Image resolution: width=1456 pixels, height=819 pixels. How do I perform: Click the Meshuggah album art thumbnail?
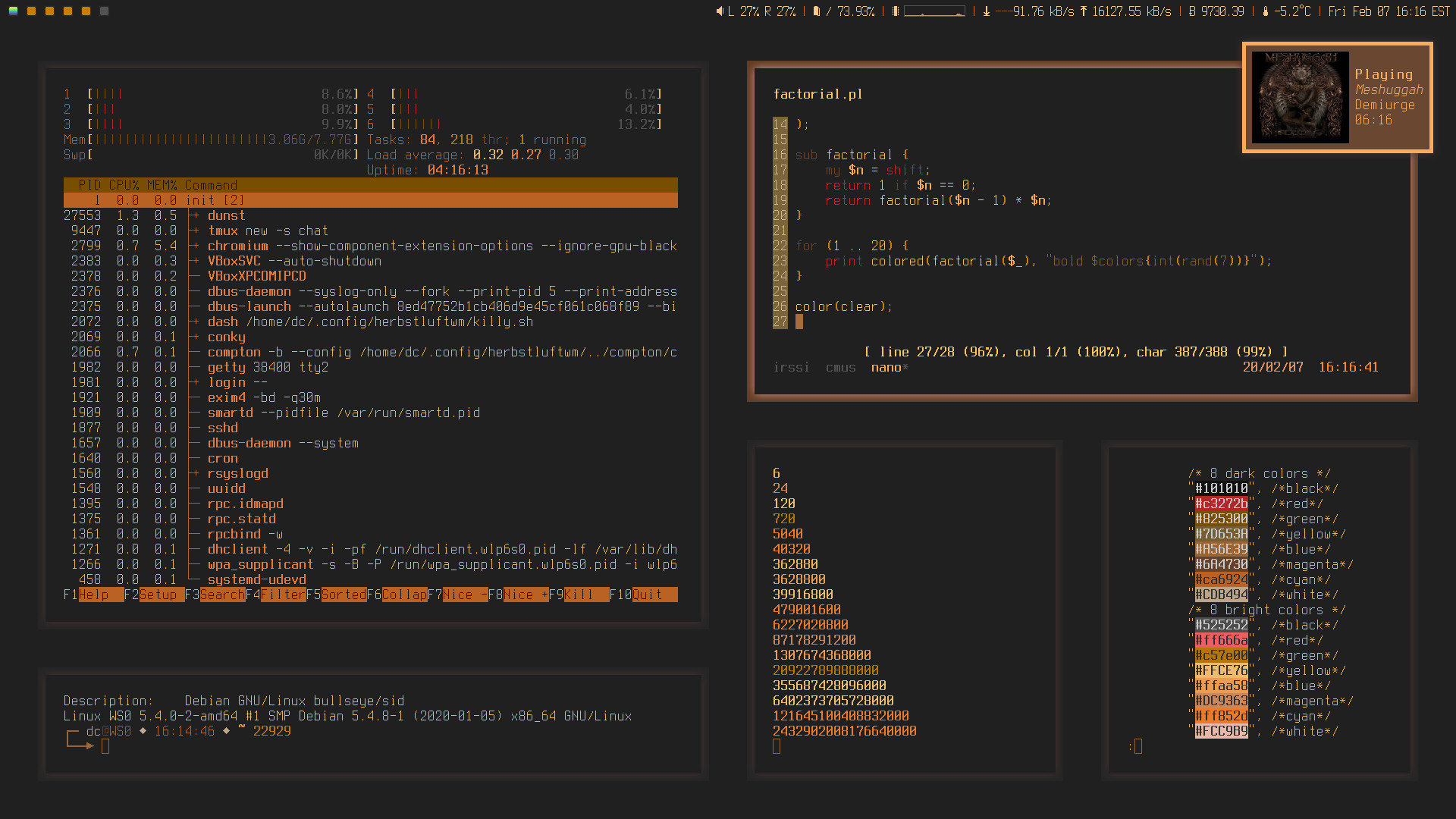click(x=1300, y=97)
